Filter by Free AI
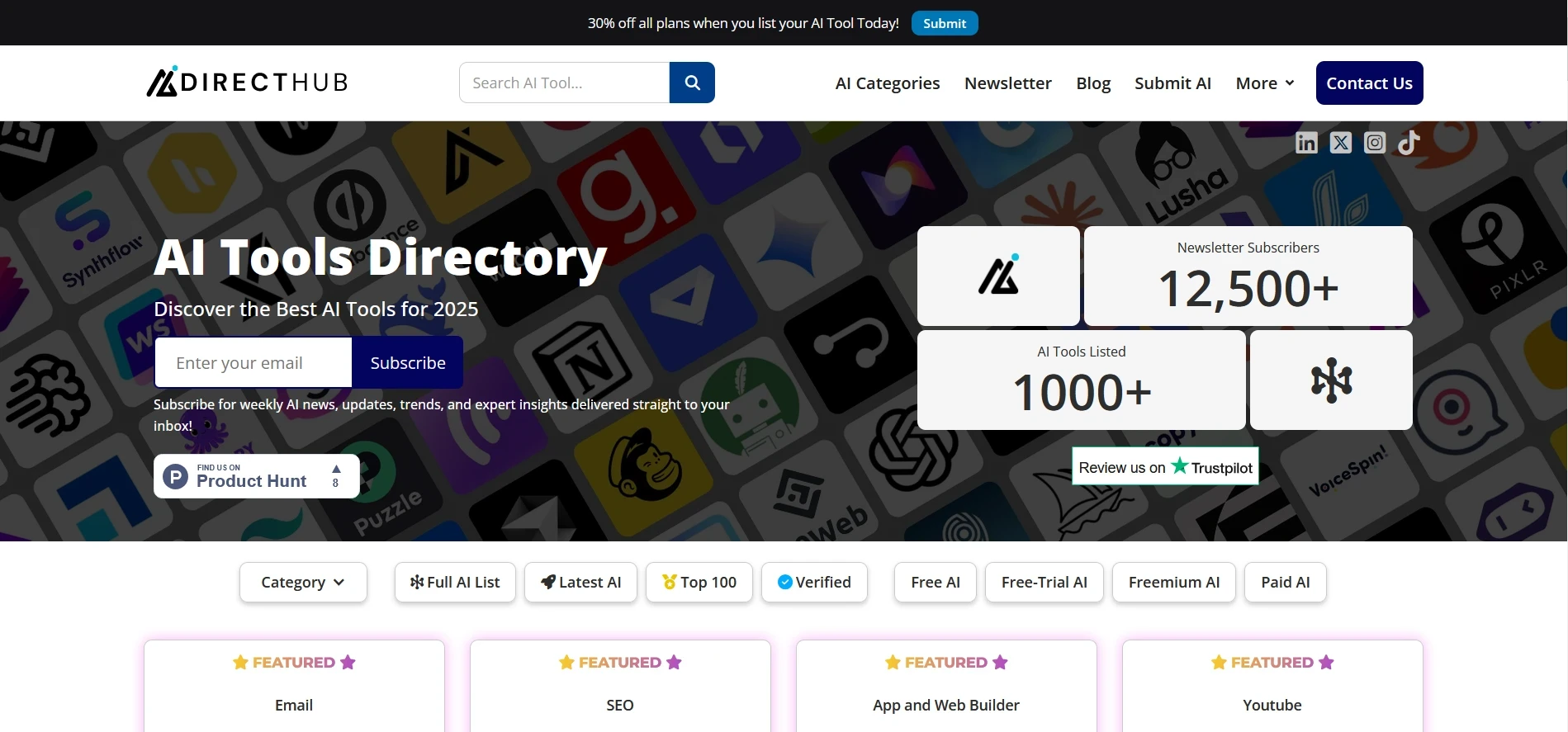This screenshot has height=732, width=1568. (936, 583)
